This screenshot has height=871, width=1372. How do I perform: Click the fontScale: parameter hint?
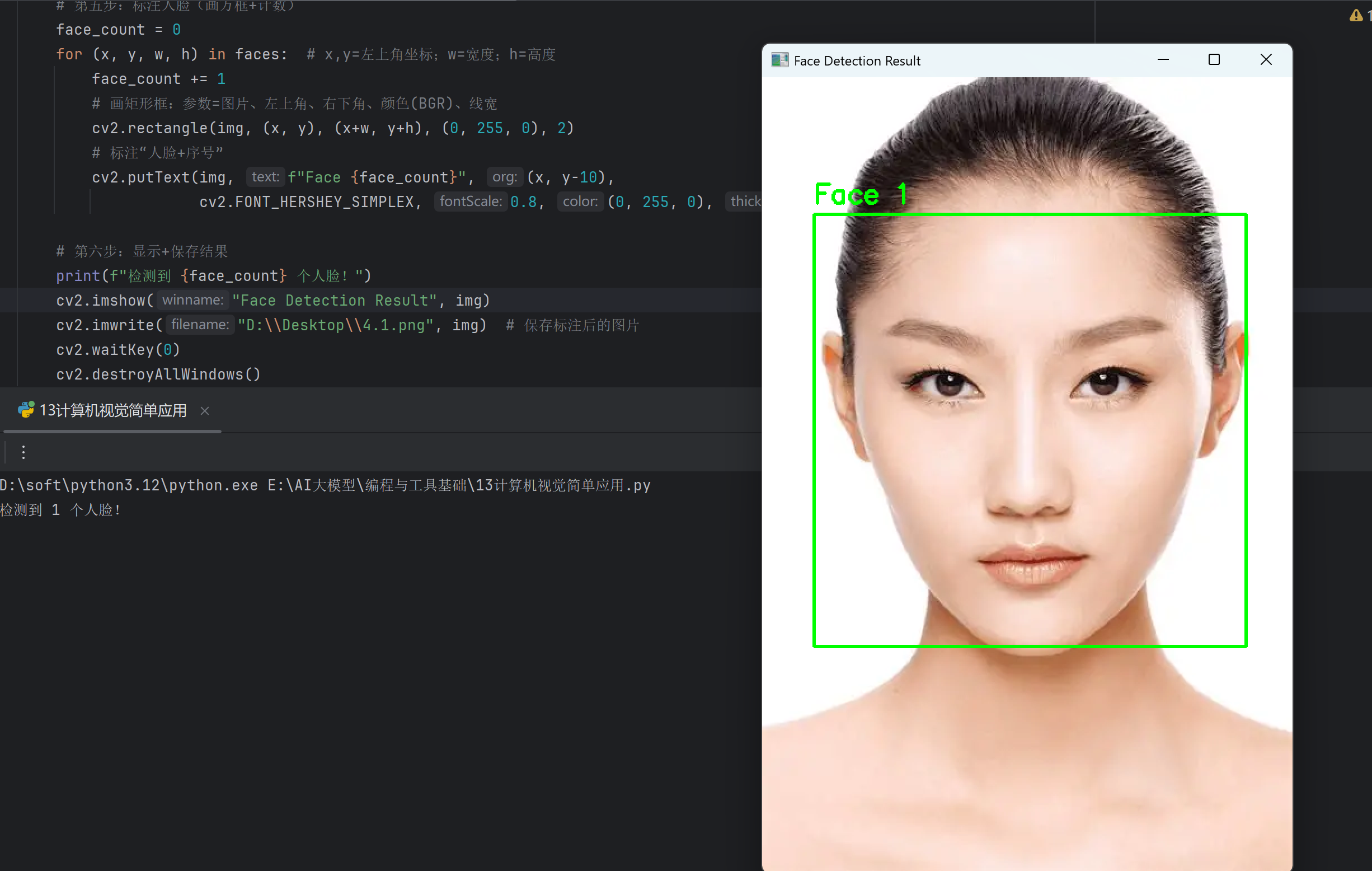click(471, 201)
